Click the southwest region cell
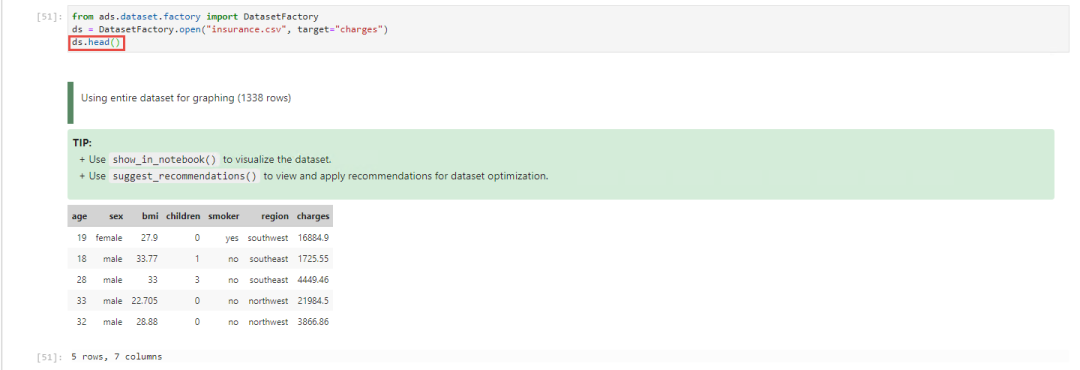This screenshot has width=1080, height=370. [268, 238]
